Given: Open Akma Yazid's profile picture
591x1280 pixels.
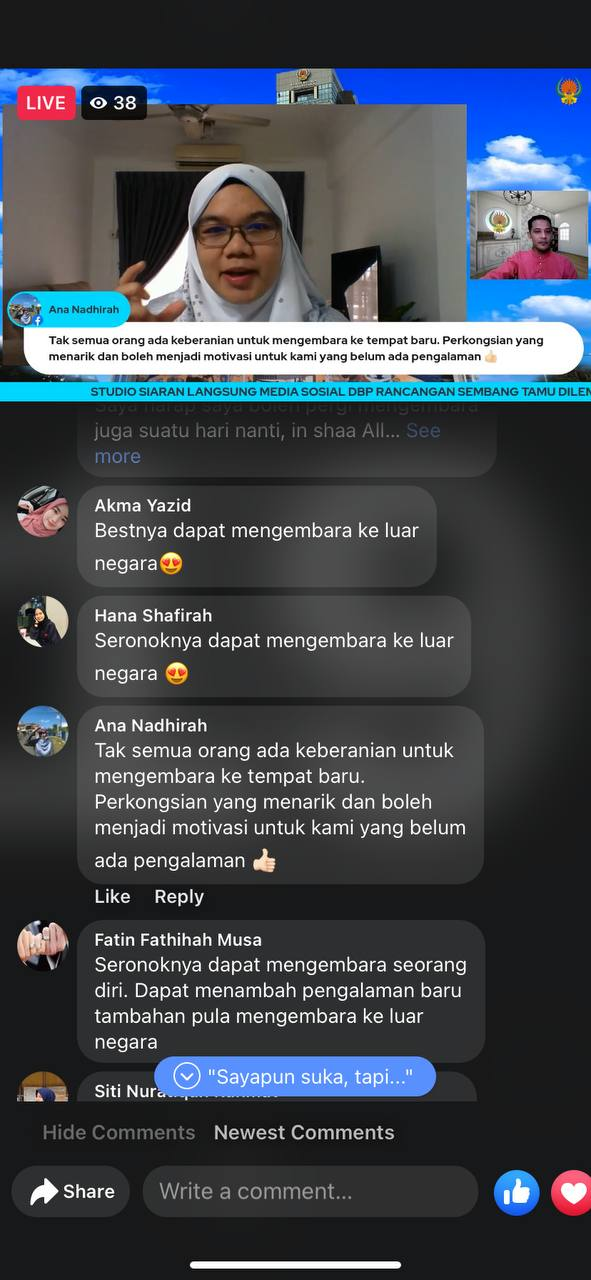Looking at the screenshot, I should [x=42, y=512].
